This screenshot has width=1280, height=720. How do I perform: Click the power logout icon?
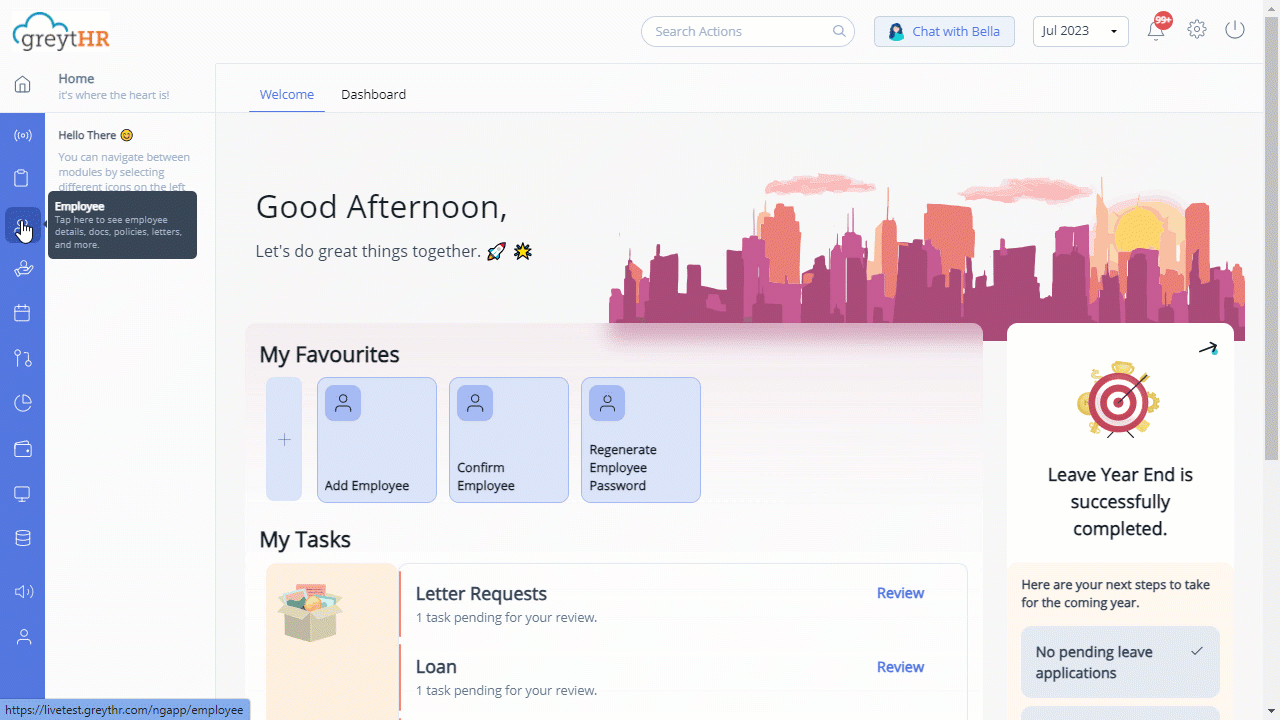pos(1235,30)
